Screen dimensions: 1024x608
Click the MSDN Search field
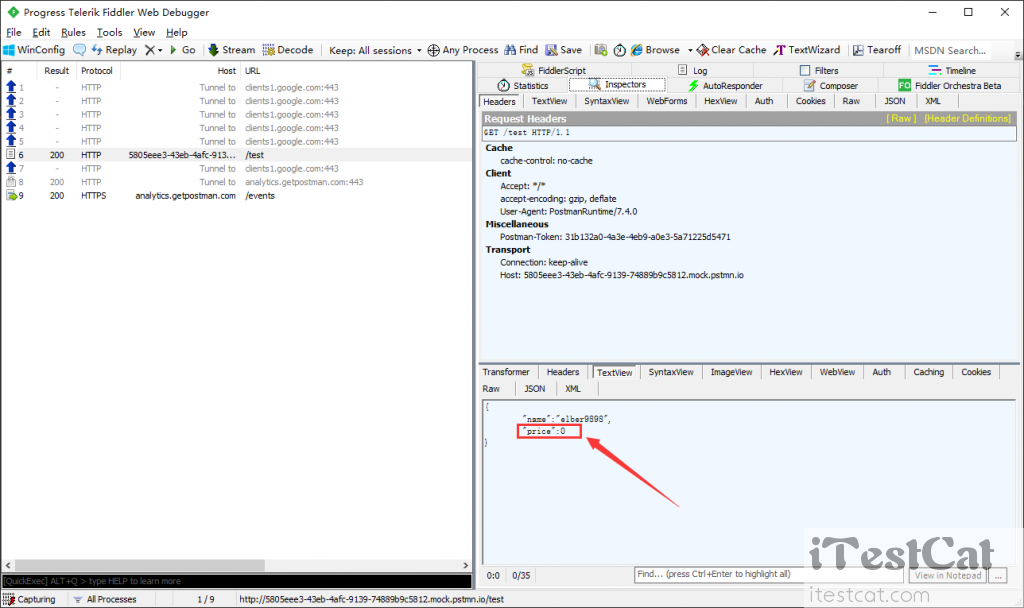[950, 50]
